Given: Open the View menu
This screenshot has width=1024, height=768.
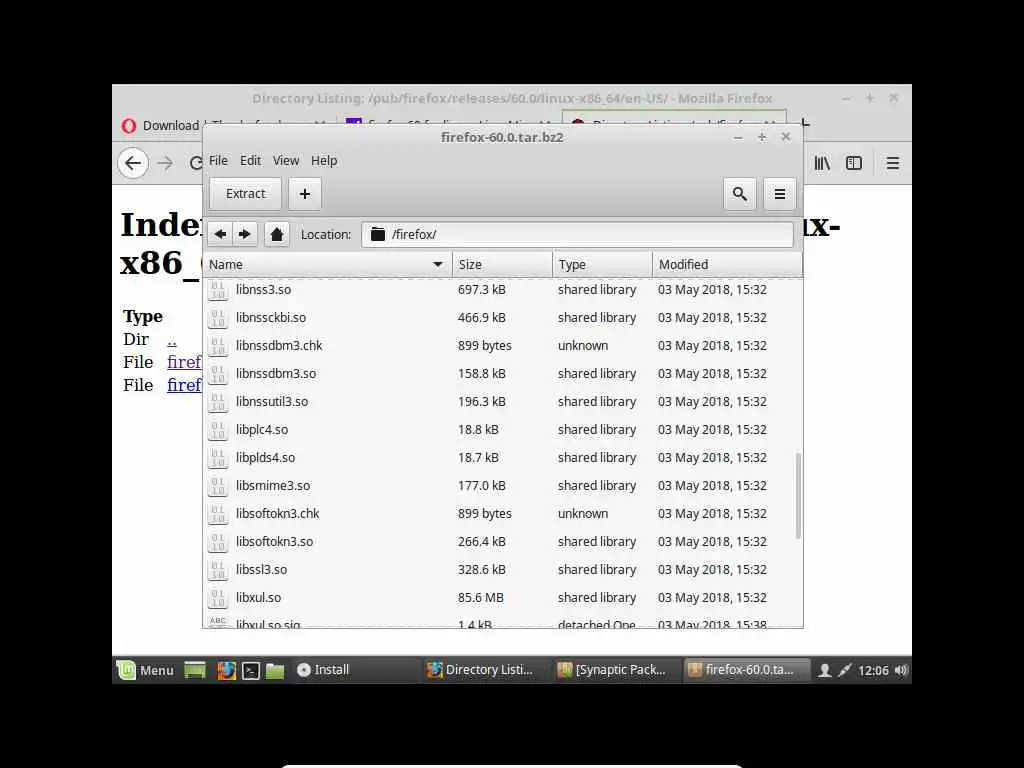Looking at the screenshot, I should 285,161.
